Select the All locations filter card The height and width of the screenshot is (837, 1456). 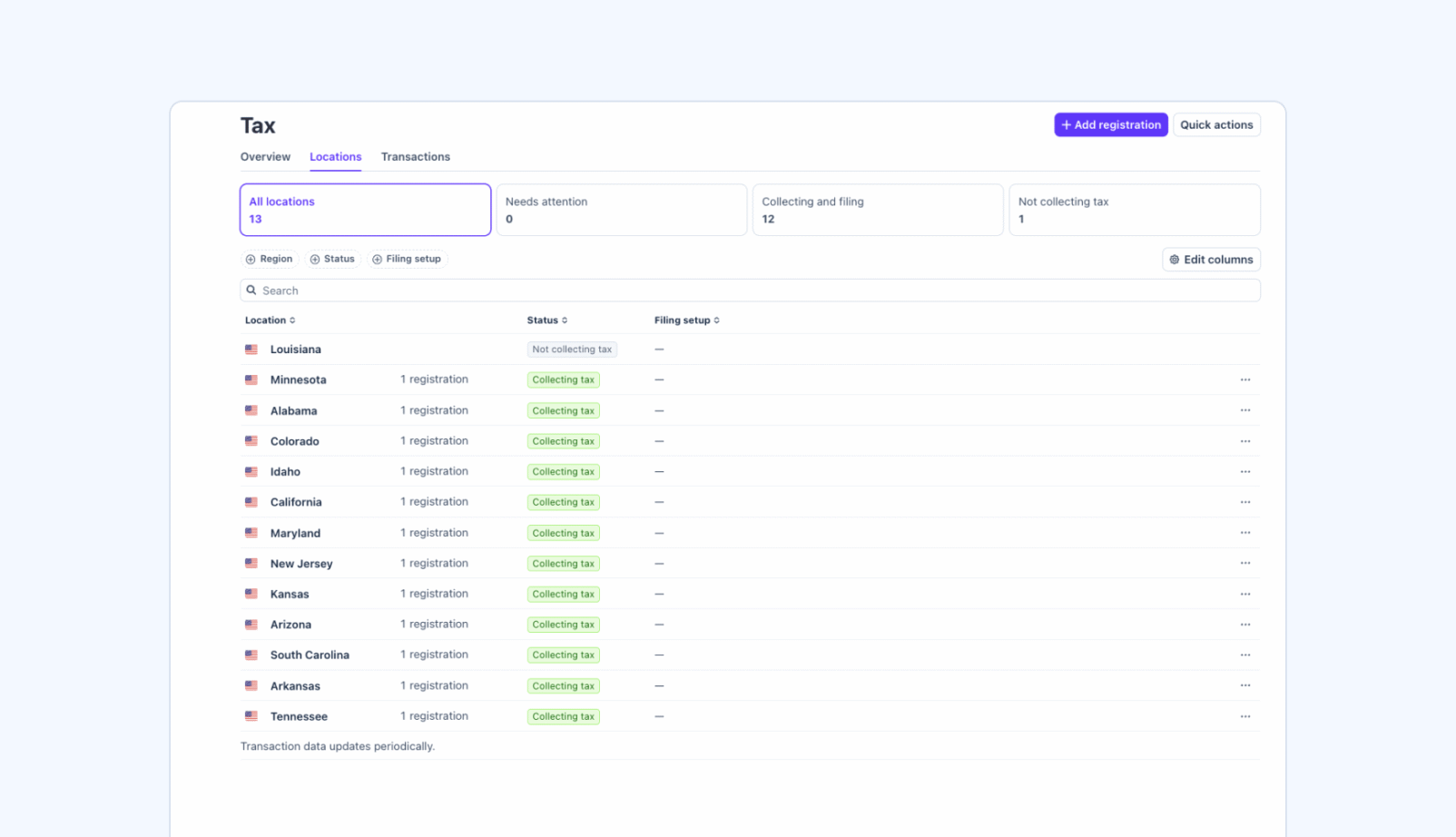365,210
